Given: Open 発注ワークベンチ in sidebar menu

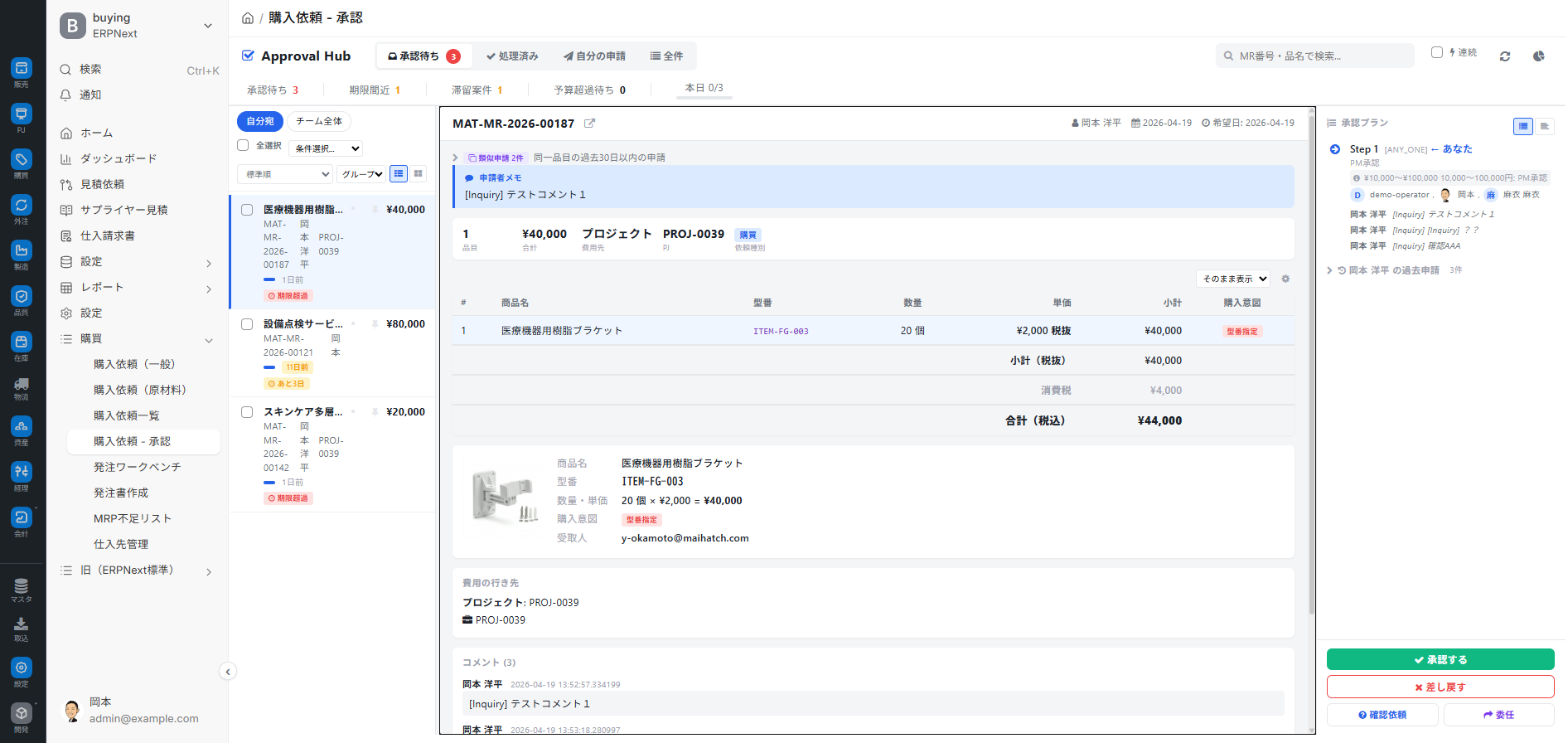Looking at the screenshot, I should coord(137,467).
